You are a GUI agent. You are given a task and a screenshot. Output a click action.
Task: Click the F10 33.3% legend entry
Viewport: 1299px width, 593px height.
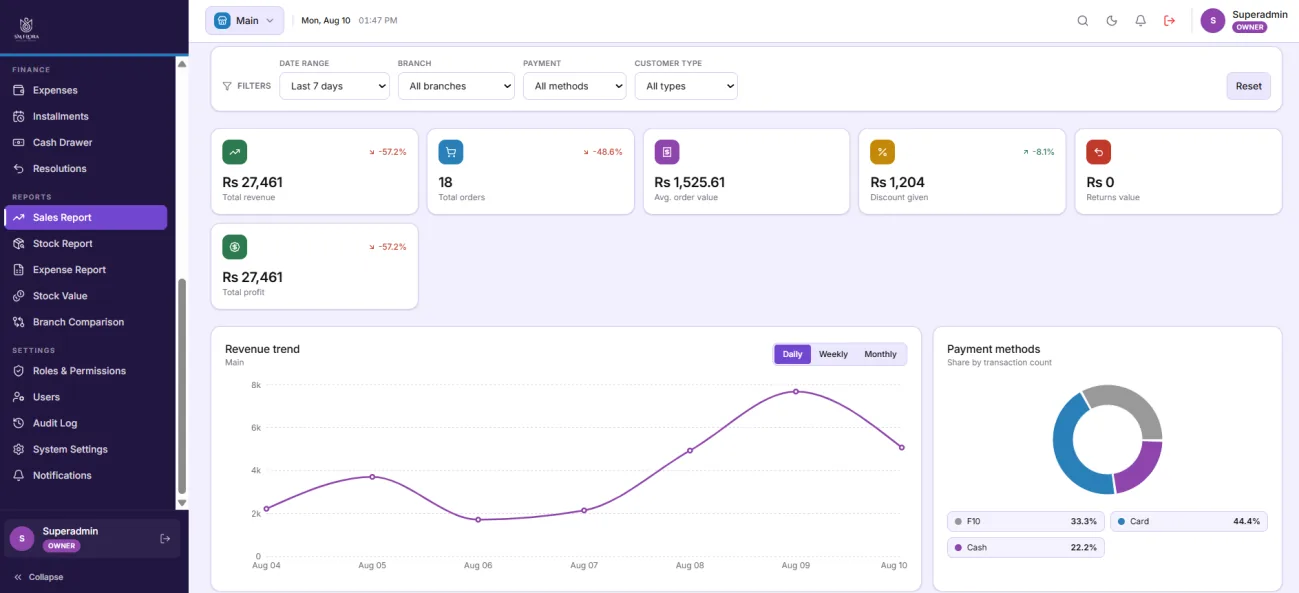(x=1026, y=521)
